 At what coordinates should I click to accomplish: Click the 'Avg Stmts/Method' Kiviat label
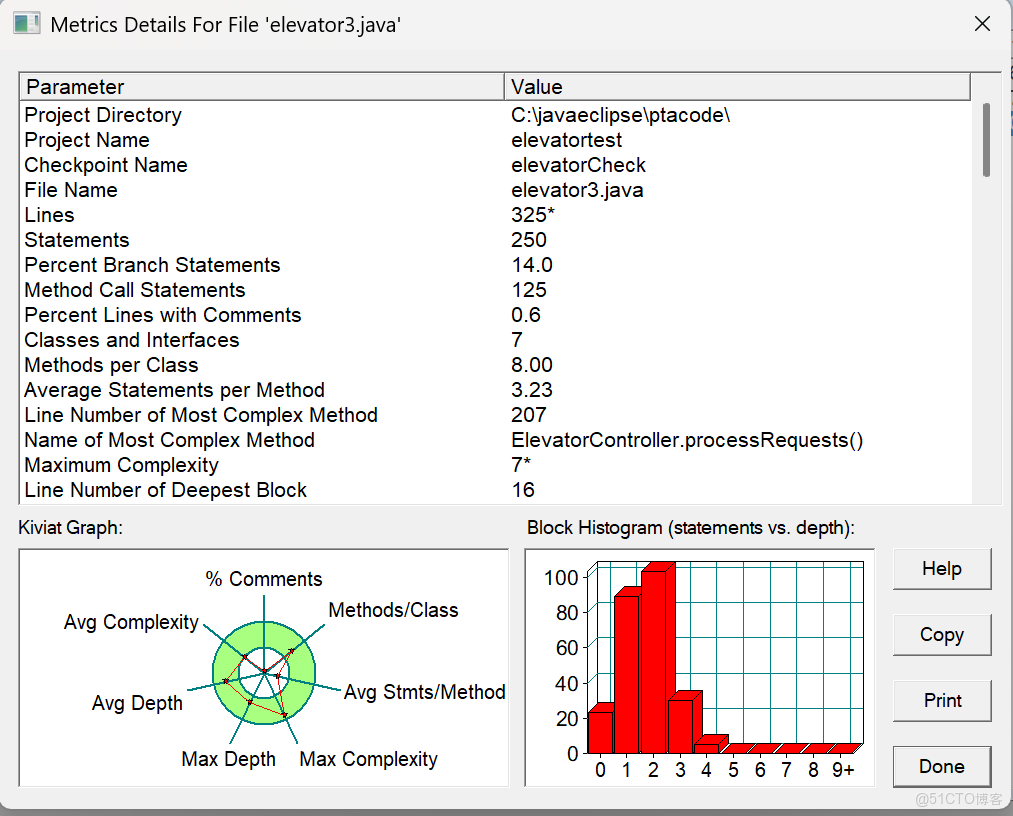(x=424, y=691)
